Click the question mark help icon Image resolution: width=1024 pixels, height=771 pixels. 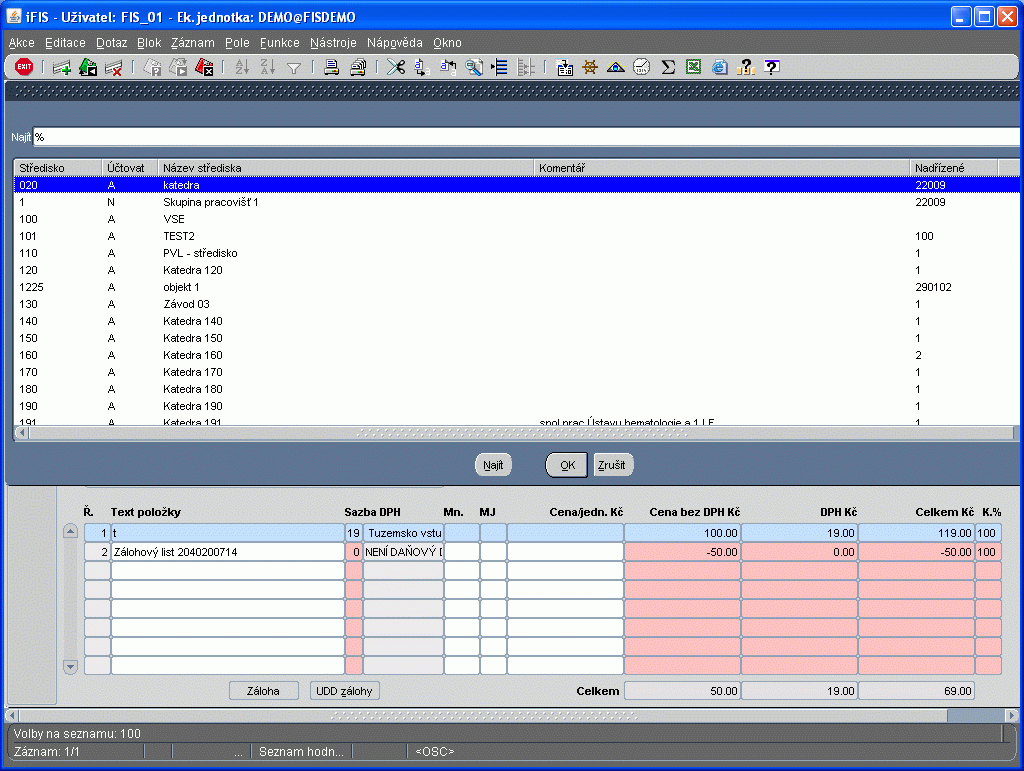pos(771,67)
